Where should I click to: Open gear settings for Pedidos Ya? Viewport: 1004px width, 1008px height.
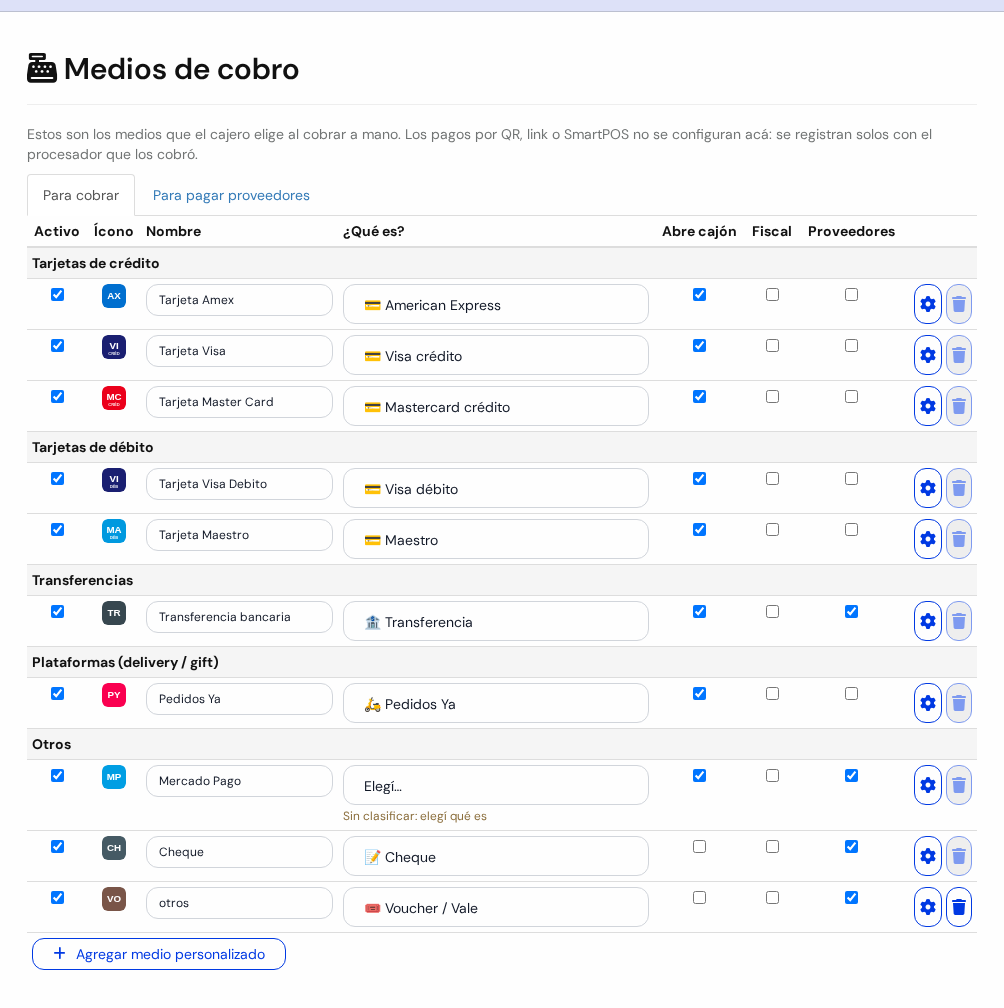pos(928,703)
